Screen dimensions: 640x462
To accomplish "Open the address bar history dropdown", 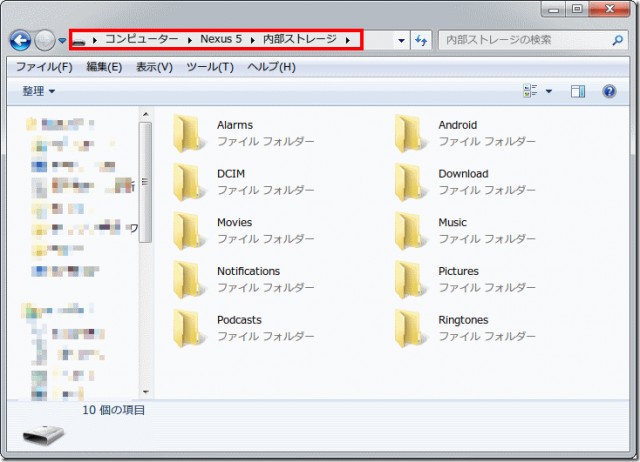I will (401, 40).
